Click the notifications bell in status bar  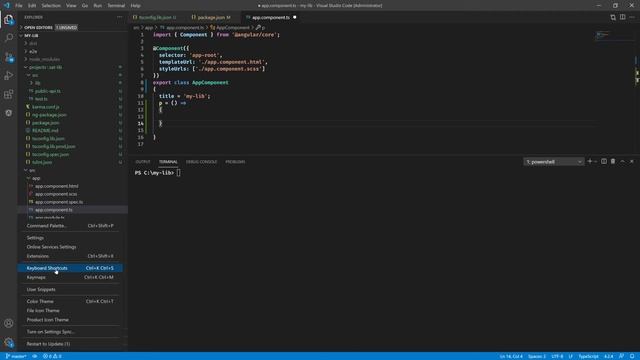[632, 356]
